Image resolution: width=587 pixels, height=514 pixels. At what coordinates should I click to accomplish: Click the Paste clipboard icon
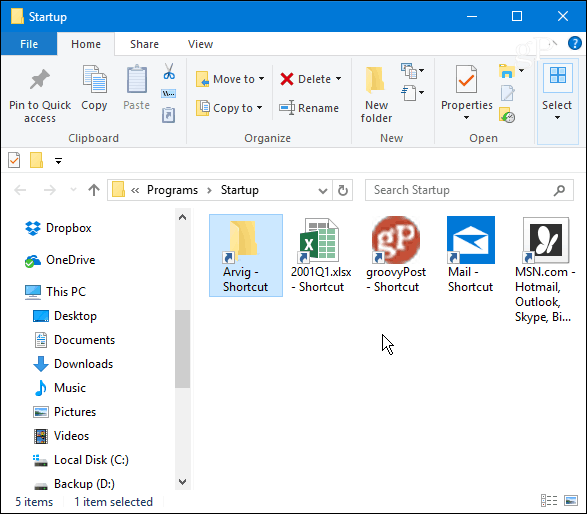[137, 79]
